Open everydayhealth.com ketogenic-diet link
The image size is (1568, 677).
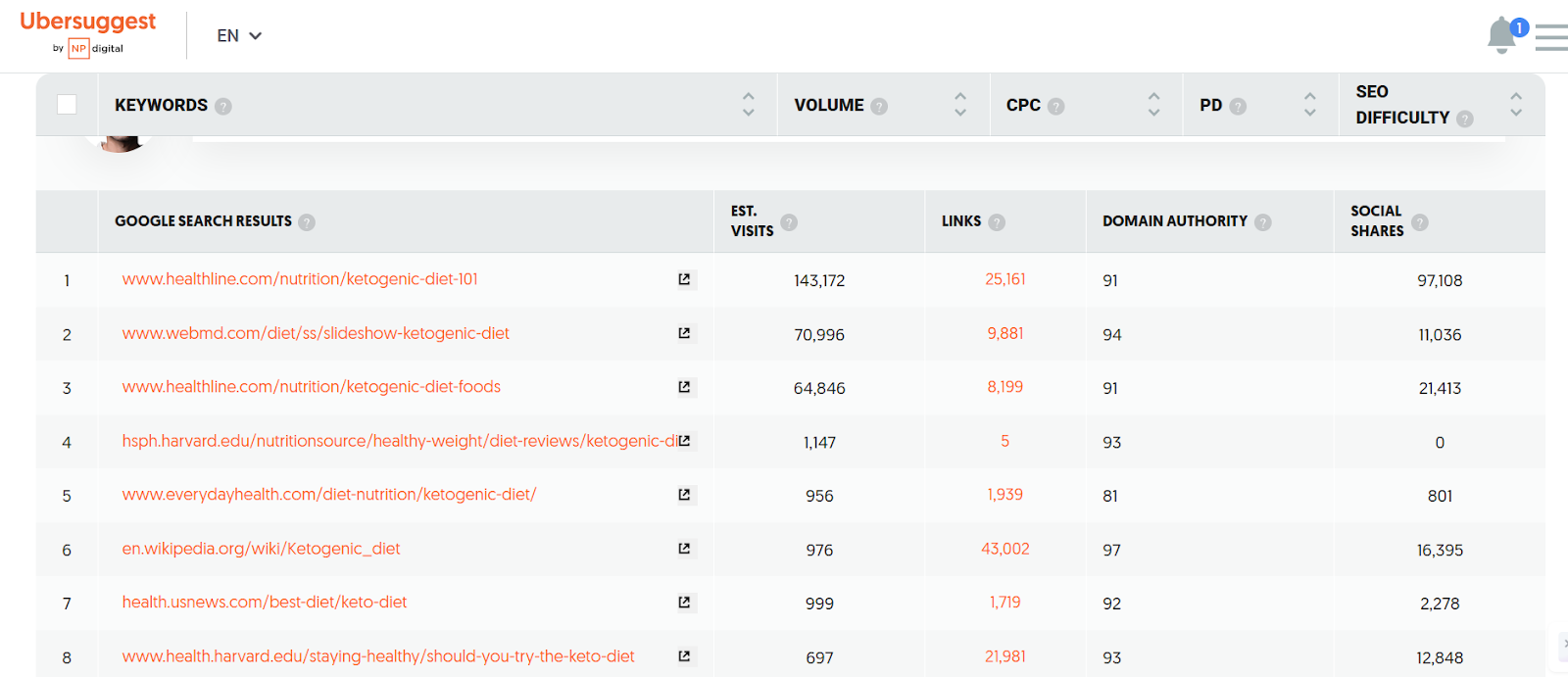coord(329,495)
